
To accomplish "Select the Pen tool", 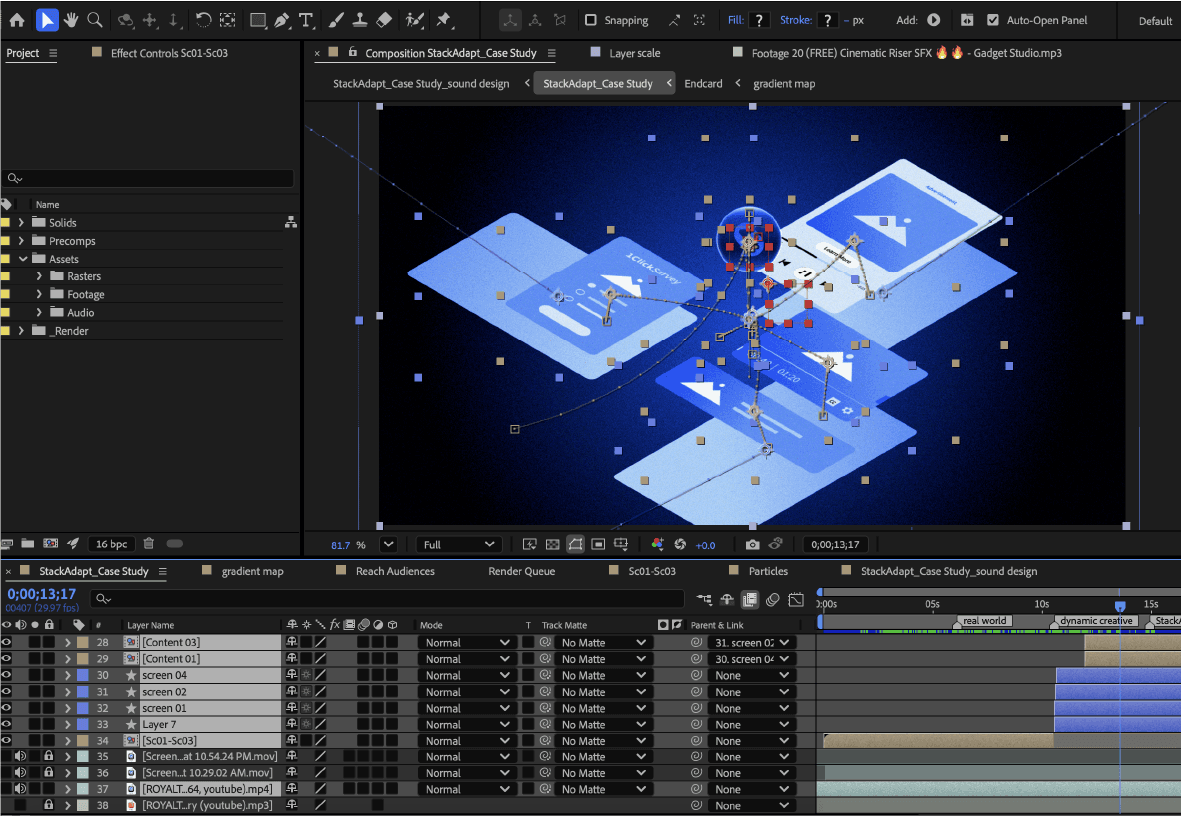I will 282,20.
